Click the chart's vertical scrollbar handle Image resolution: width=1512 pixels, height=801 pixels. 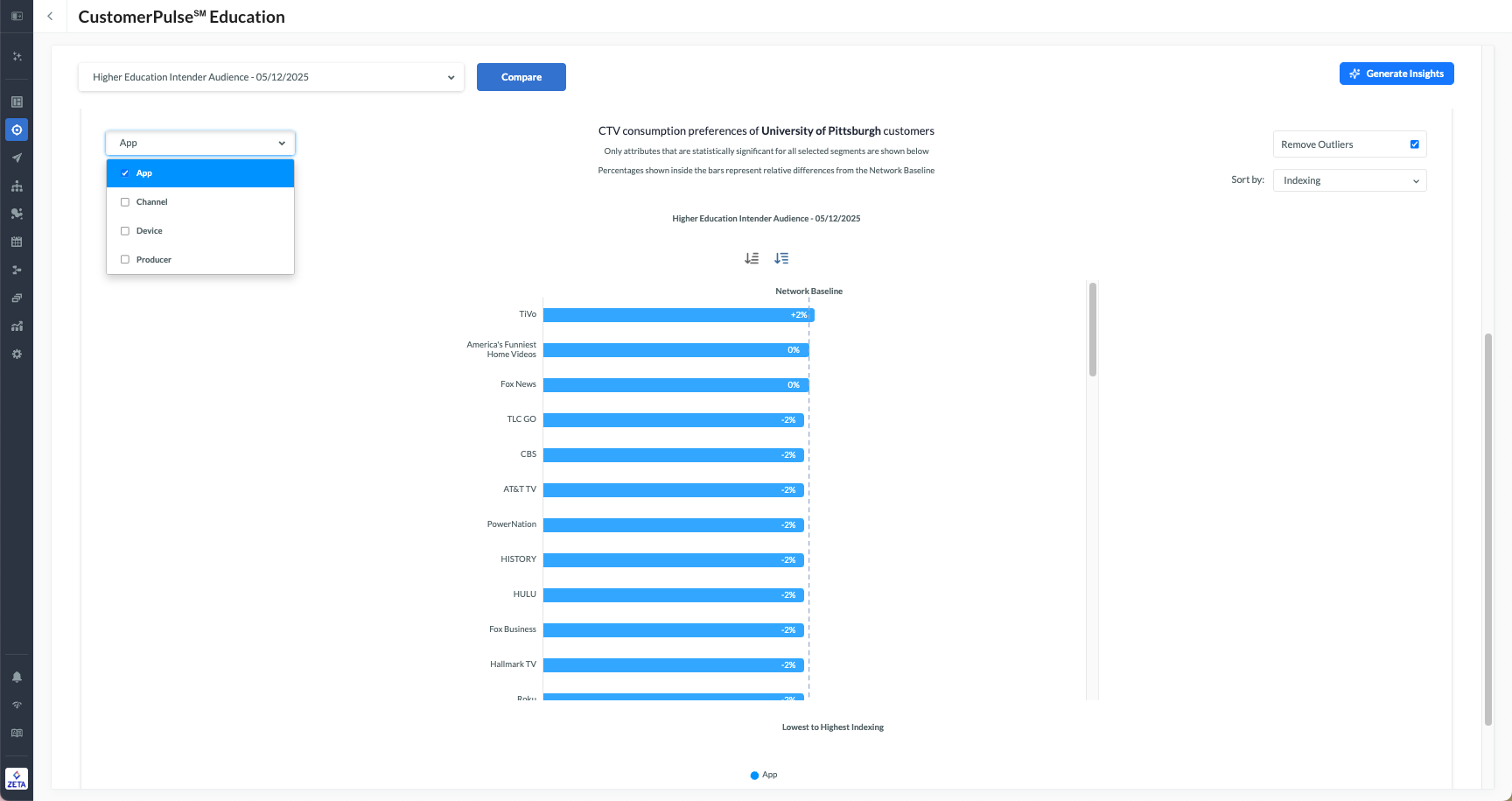click(x=1092, y=329)
